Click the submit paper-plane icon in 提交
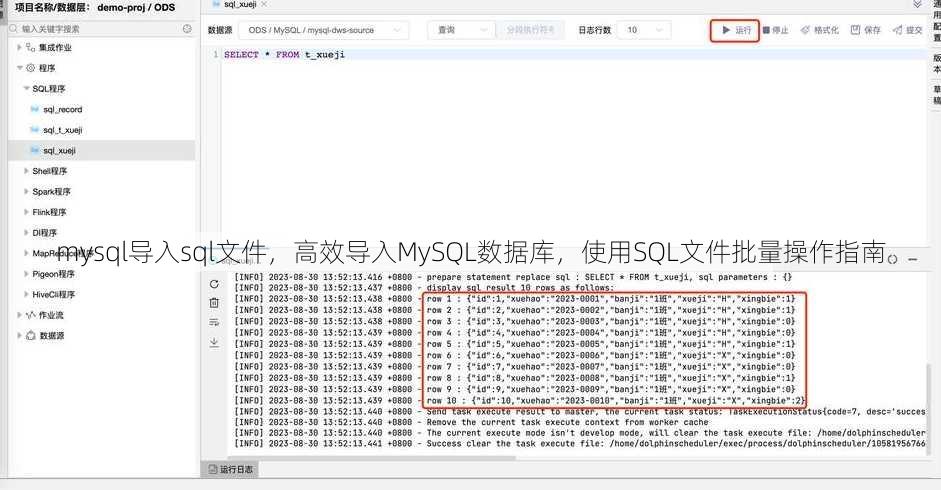 [897, 30]
